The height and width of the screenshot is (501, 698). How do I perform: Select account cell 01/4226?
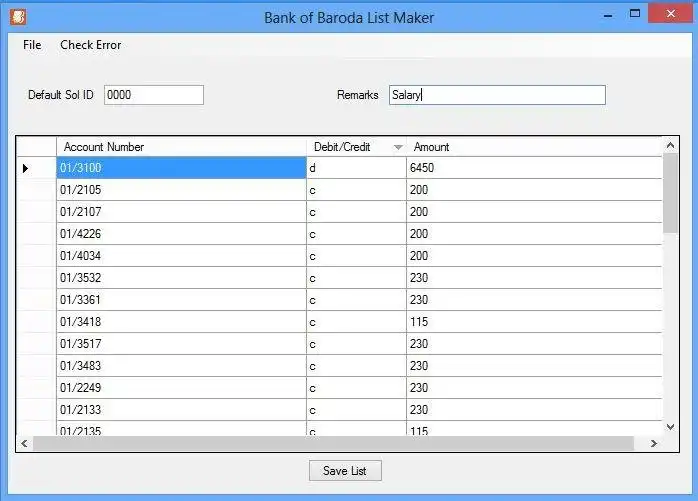[x=182, y=234]
